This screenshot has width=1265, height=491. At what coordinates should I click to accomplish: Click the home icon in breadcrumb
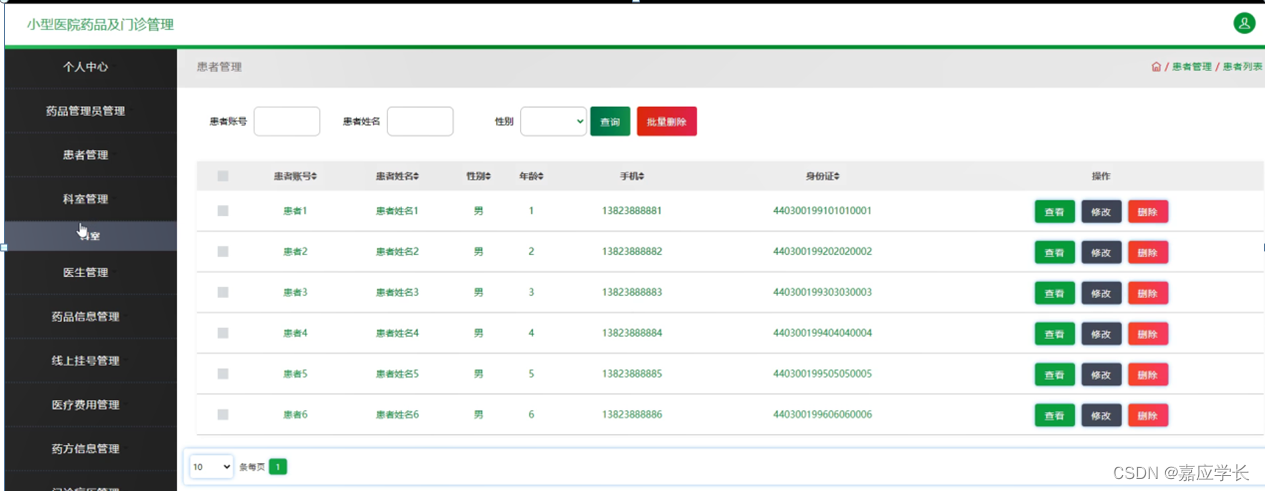point(1156,67)
